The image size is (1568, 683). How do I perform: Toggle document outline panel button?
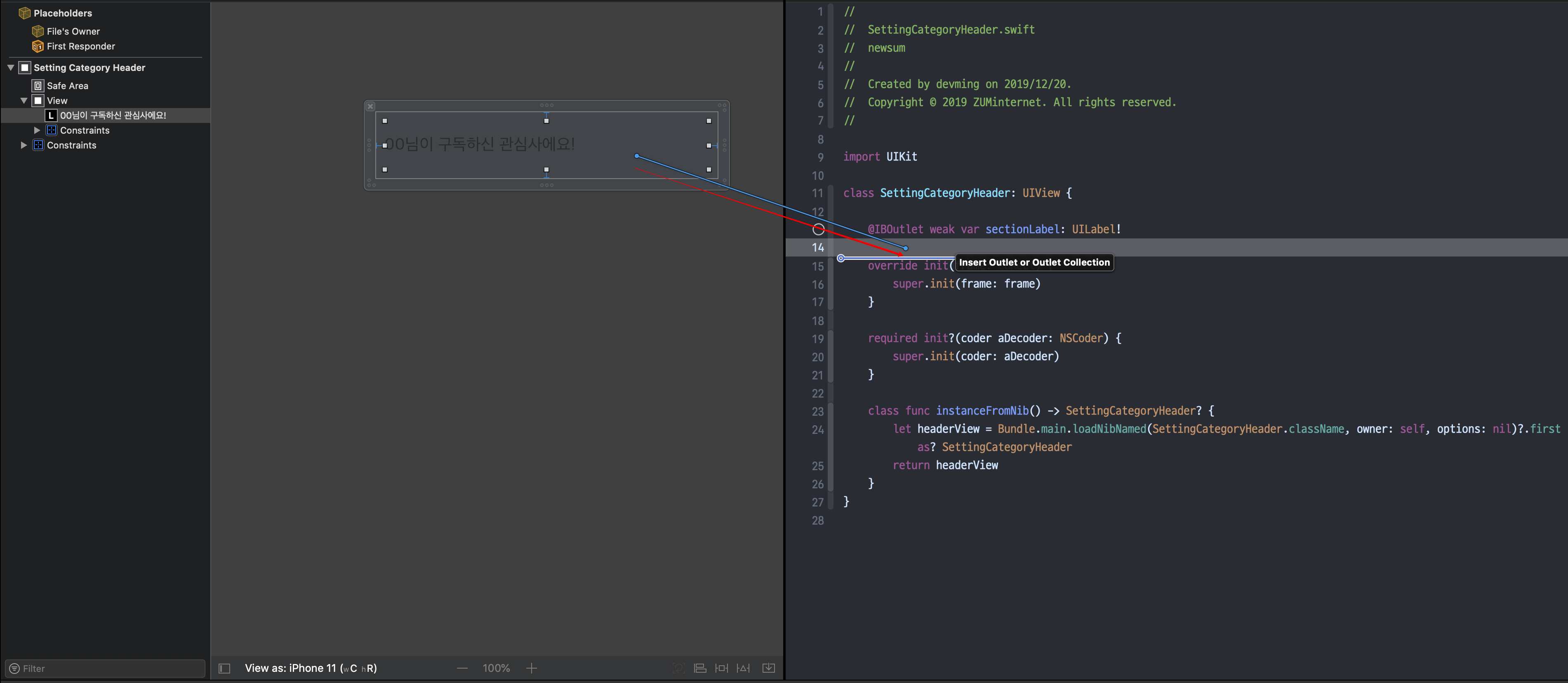pos(224,669)
